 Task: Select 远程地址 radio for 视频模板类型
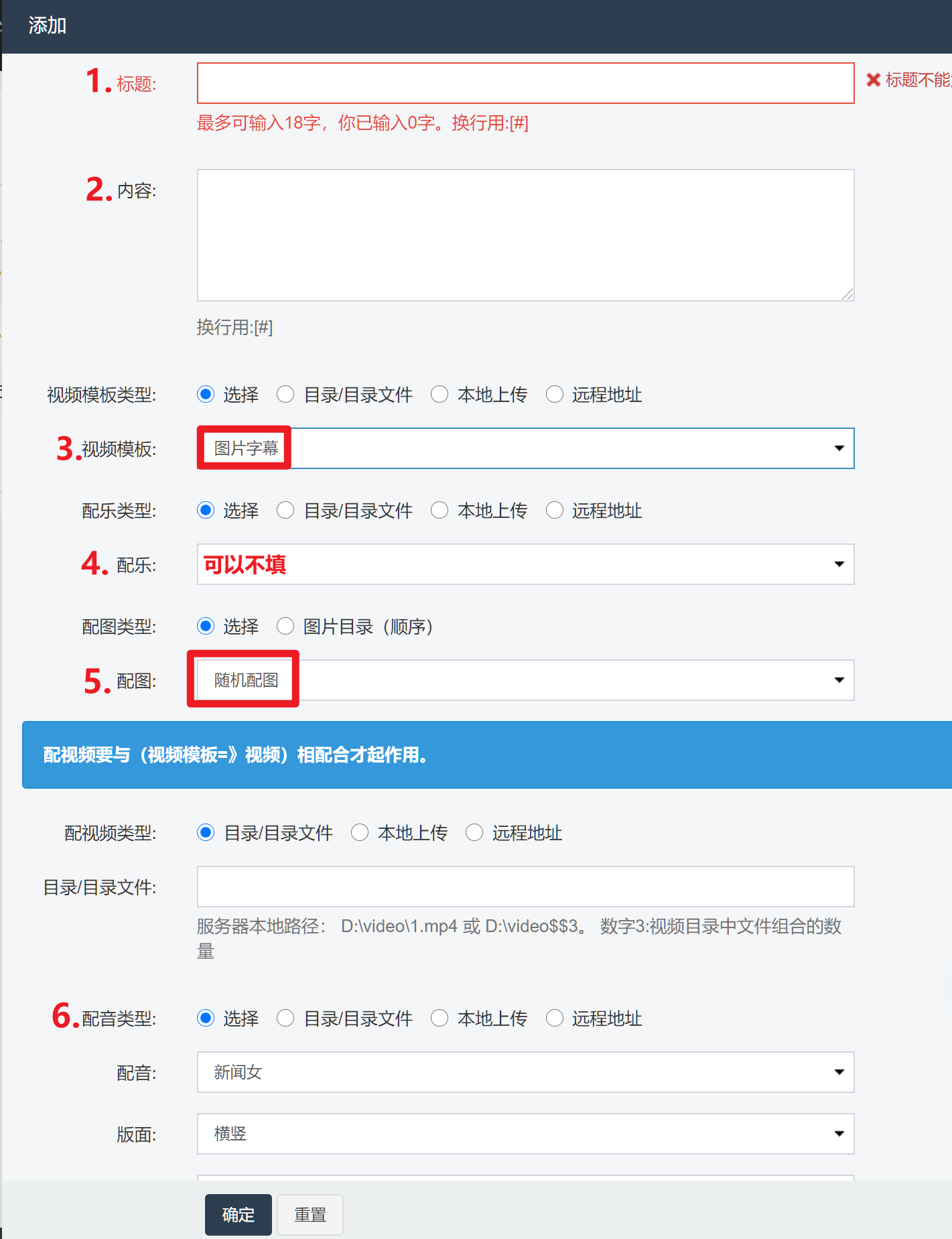coord(555,395)
